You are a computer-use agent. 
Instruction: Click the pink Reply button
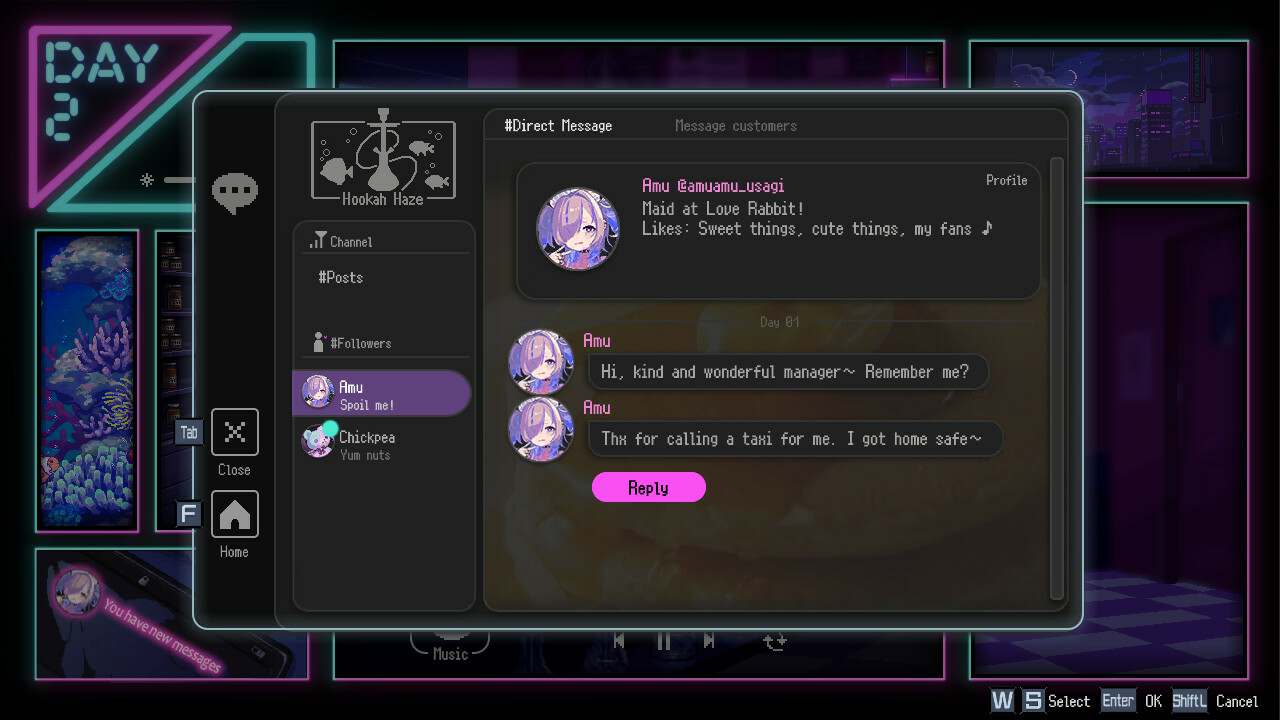coord(649,487)
